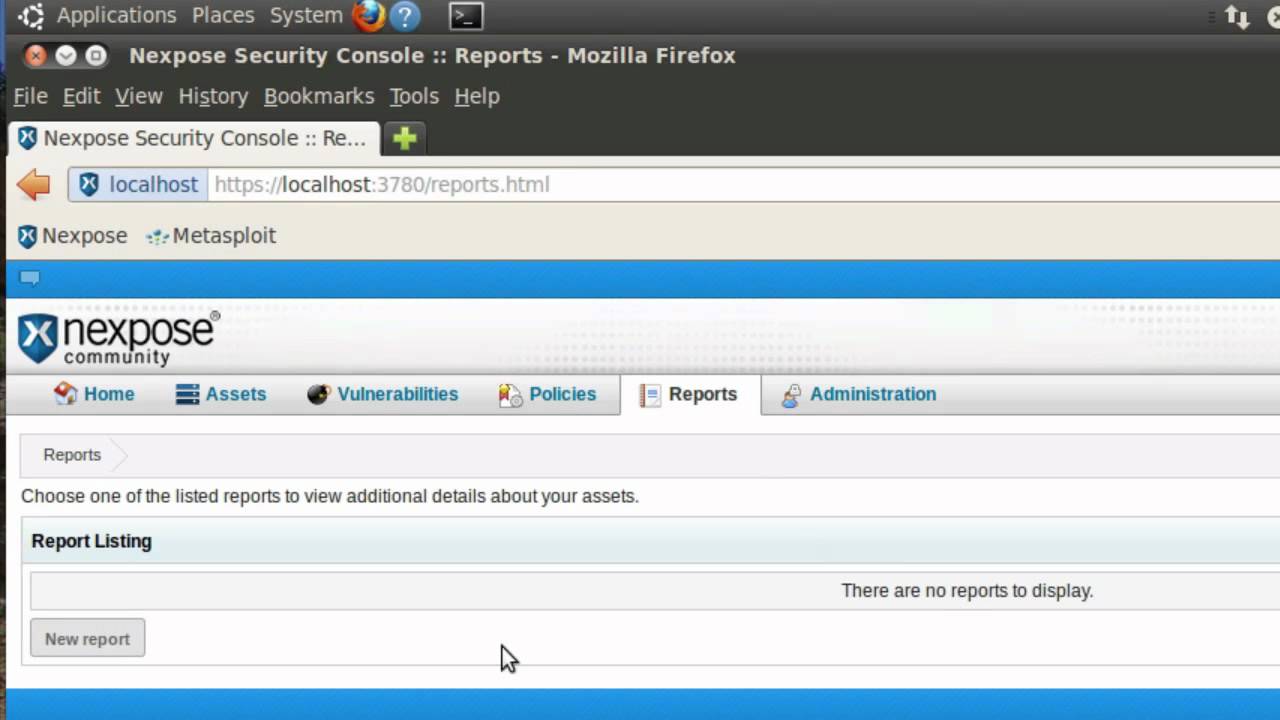The image size is (1280, 720).
Task: Open the Places menu in the top panel
Action: [223, 16]
